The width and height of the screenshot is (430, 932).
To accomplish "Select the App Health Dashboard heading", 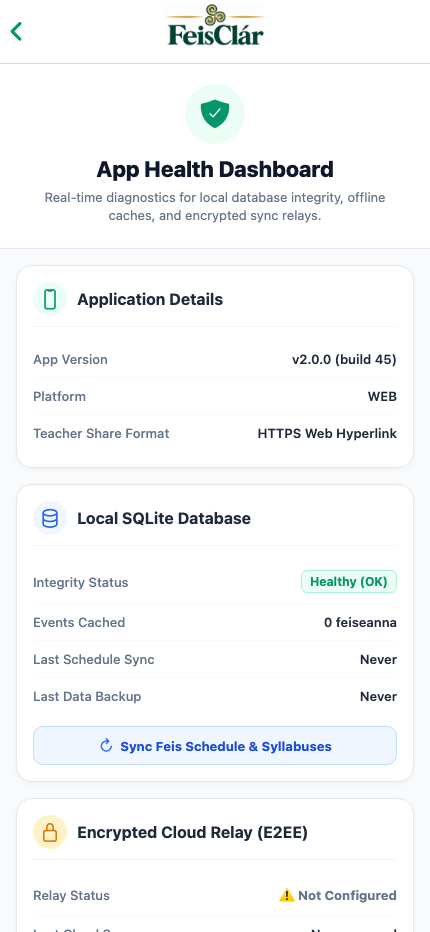I will click(x=215, y=169).
